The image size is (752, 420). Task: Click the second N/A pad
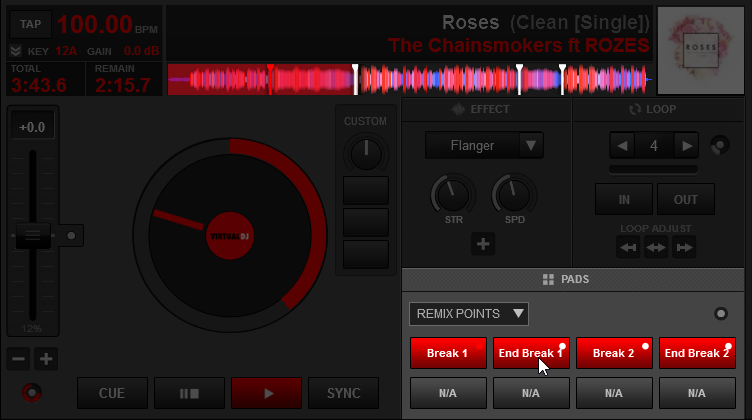pos(531,393)
